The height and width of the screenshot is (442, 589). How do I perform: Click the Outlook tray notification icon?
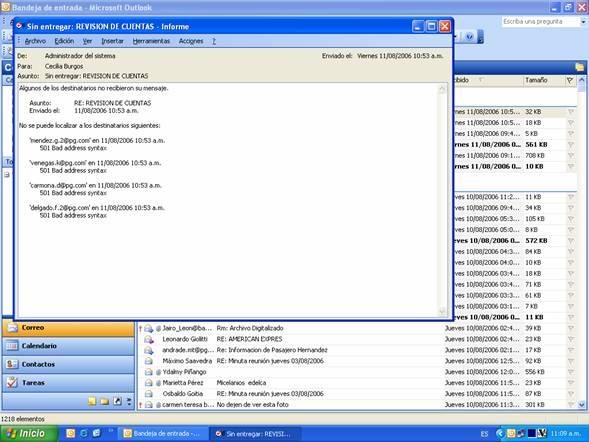click(511, 434)
